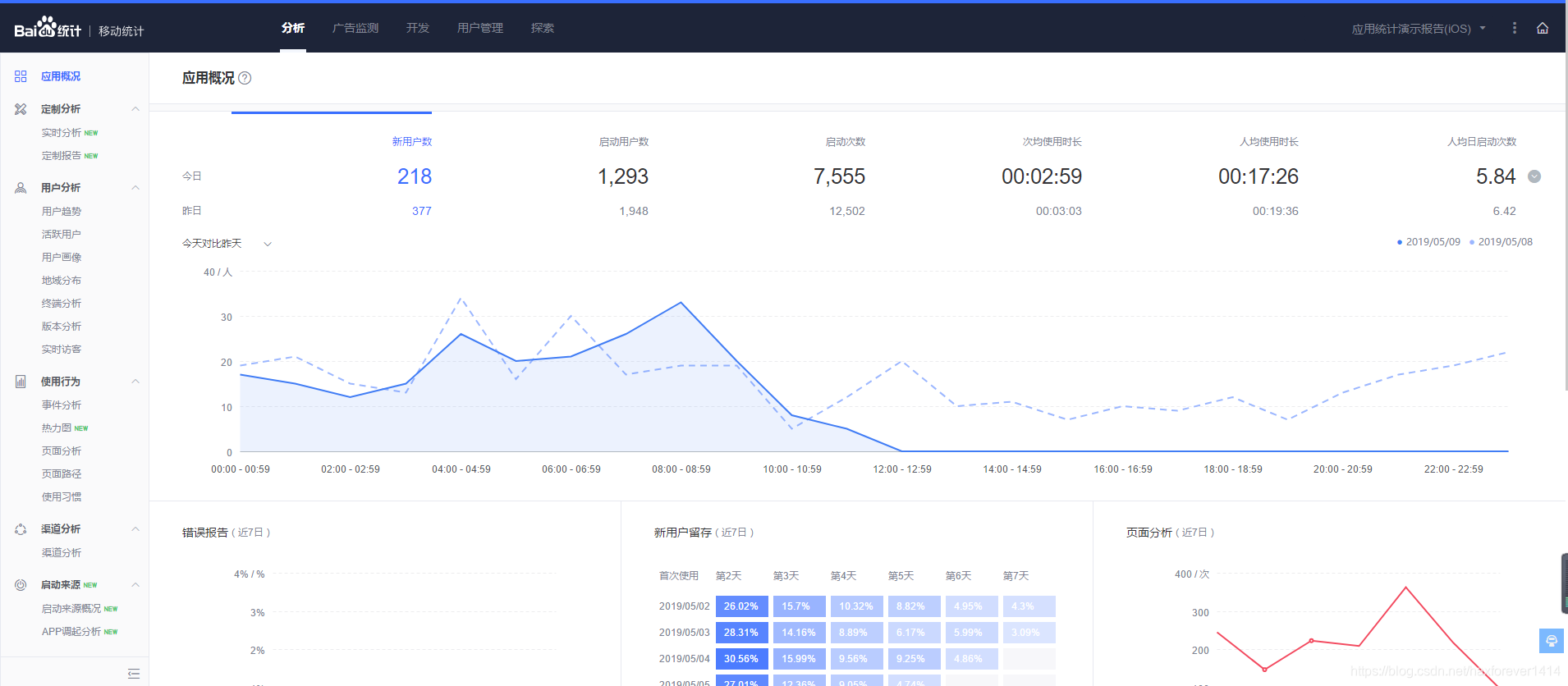Select the 分析 top navigation tab
The image size is (1568, 686).
[x=293, y=28]
